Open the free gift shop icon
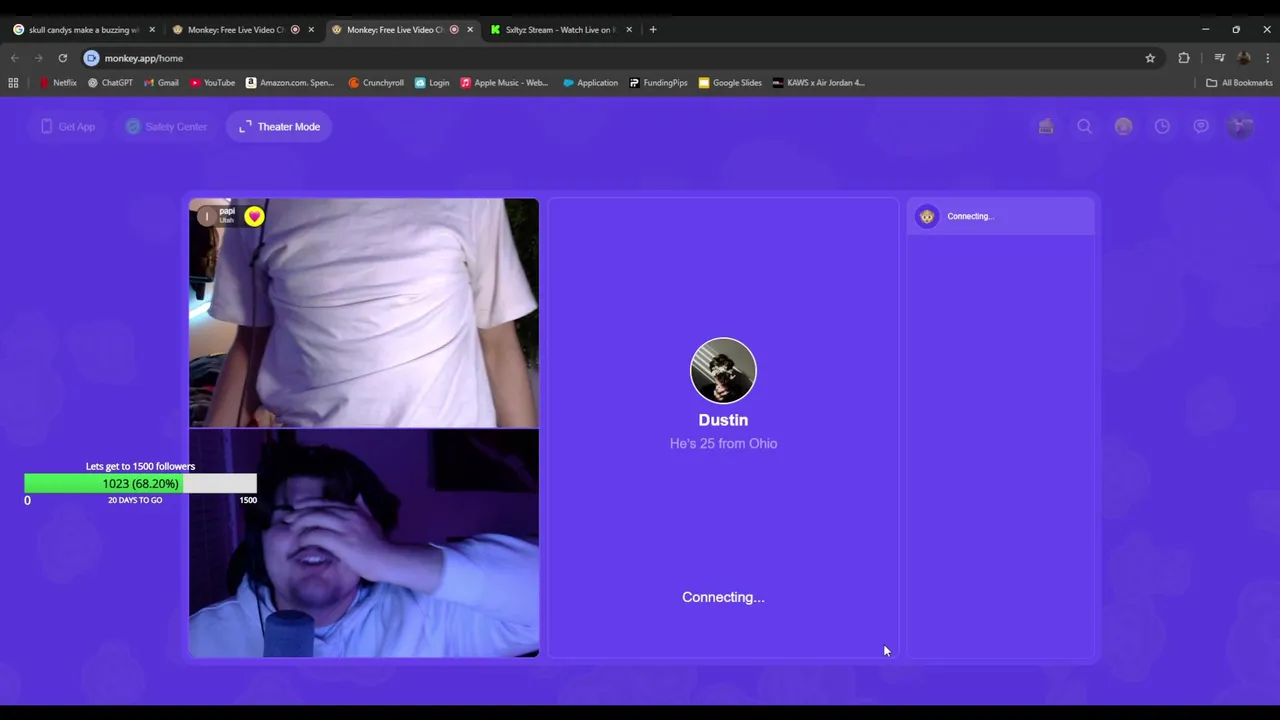Image resolution: width=1280 pixels, height=720 pixels. click(x=1046, y=126)
